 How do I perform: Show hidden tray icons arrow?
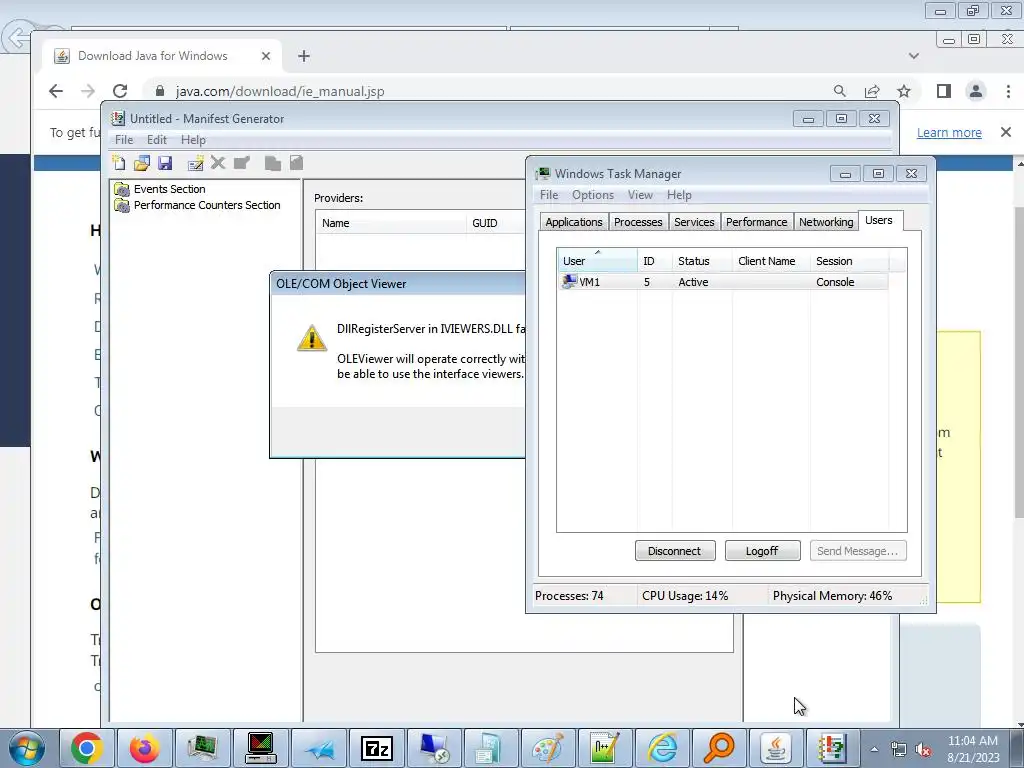874,749
